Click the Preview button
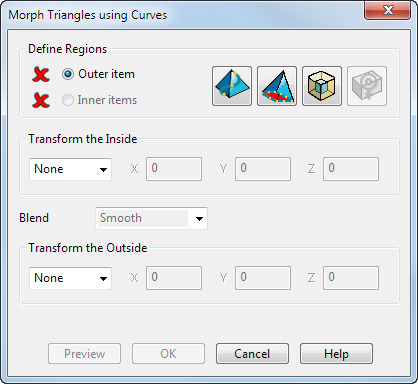This screenshot has width=418, height=384. click(85, 354)
